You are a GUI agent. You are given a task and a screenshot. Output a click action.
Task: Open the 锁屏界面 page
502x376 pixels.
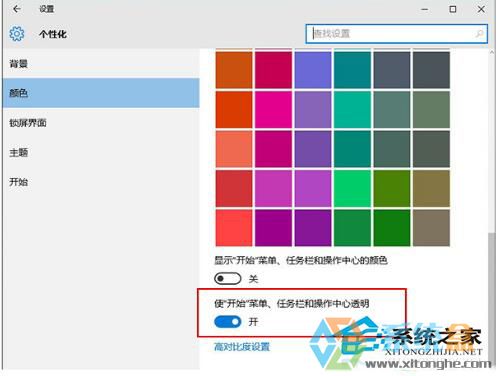pyautogui.click(x=101, y=123)
